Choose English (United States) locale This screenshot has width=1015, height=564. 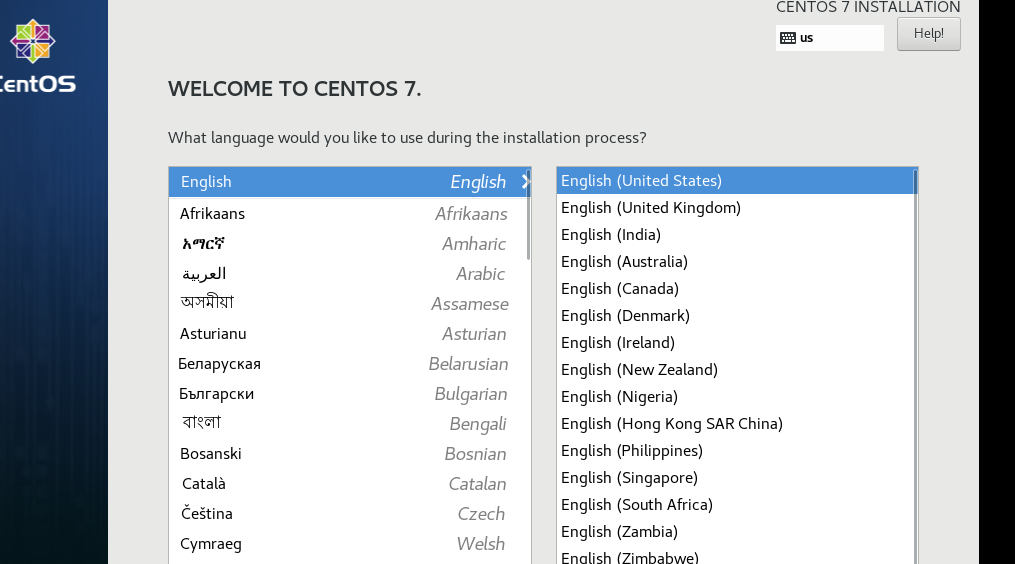[735, 181]
